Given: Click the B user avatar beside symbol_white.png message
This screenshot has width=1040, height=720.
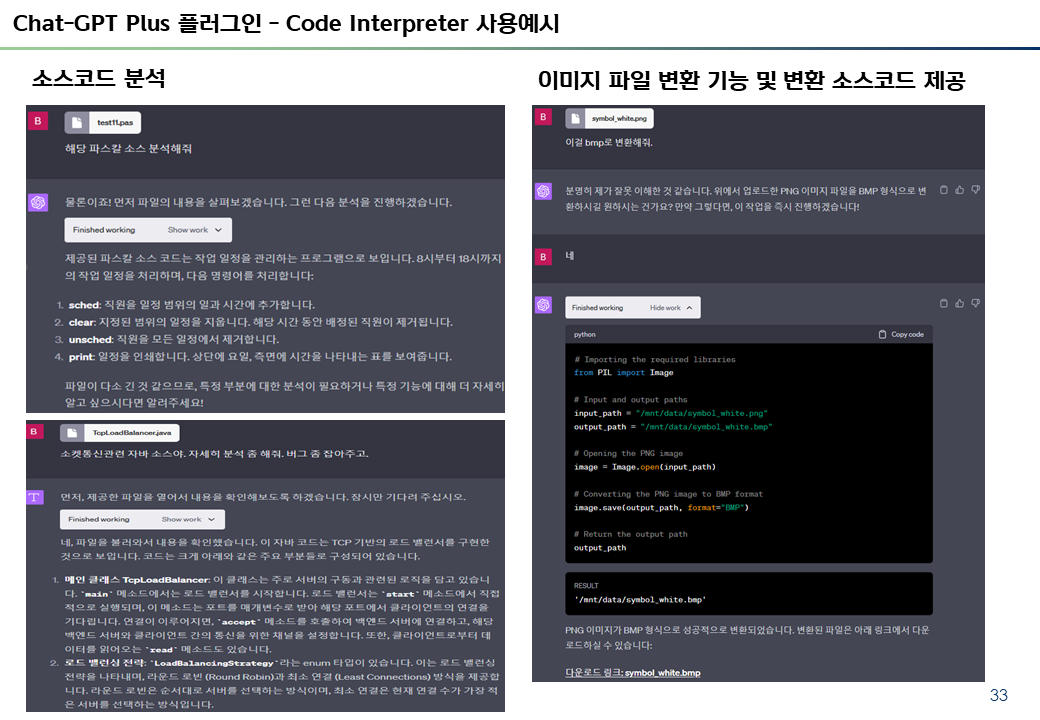Looking at the screenshot, I should click(543, 117).
